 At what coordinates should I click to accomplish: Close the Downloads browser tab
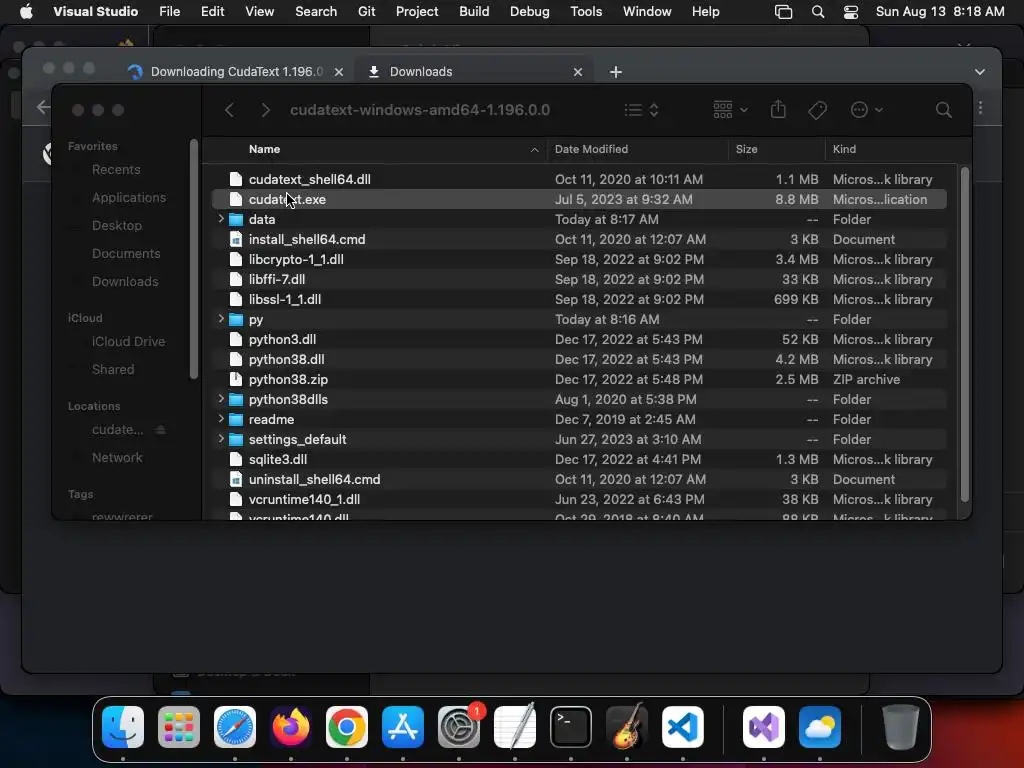pyautogui.click(x=577, y=72)
